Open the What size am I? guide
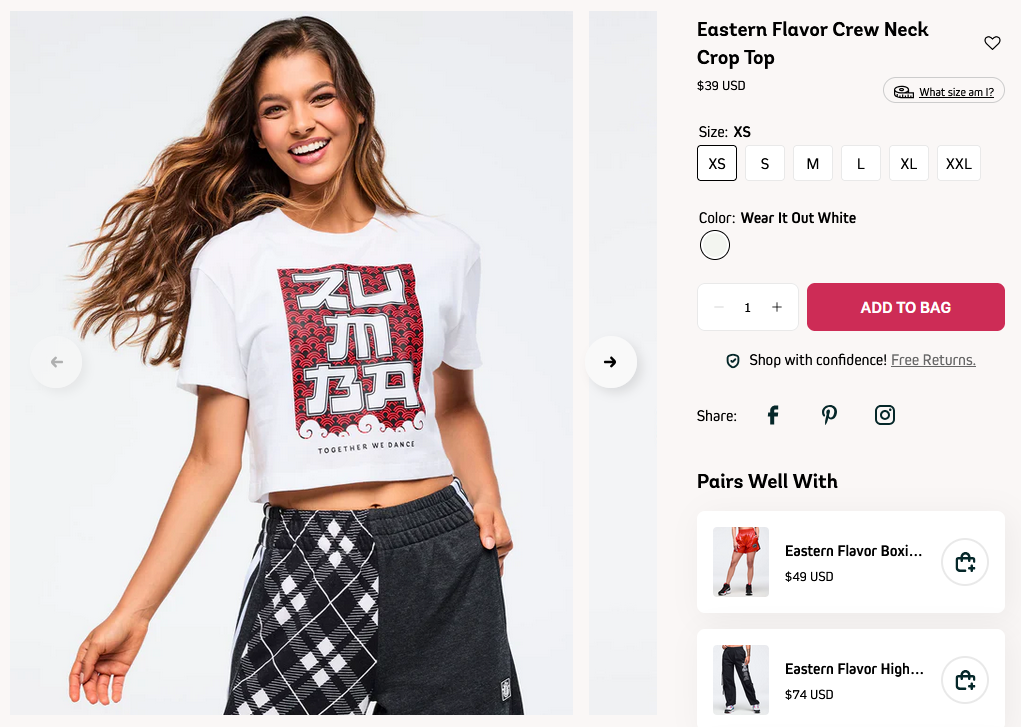Screen dimensions: 1021x727 [x=944, y=91]
